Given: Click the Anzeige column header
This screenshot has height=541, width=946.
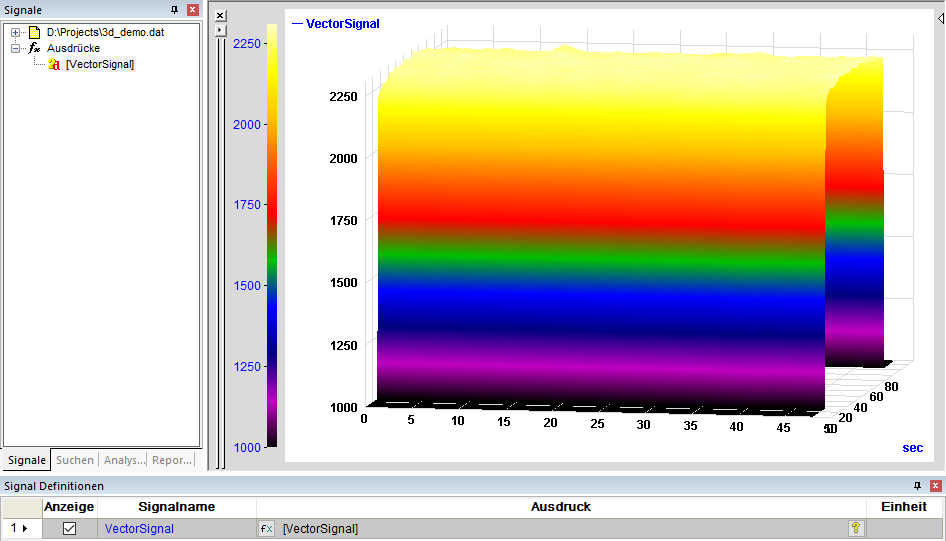Looking at the screenshot, I should click(69, 507).
